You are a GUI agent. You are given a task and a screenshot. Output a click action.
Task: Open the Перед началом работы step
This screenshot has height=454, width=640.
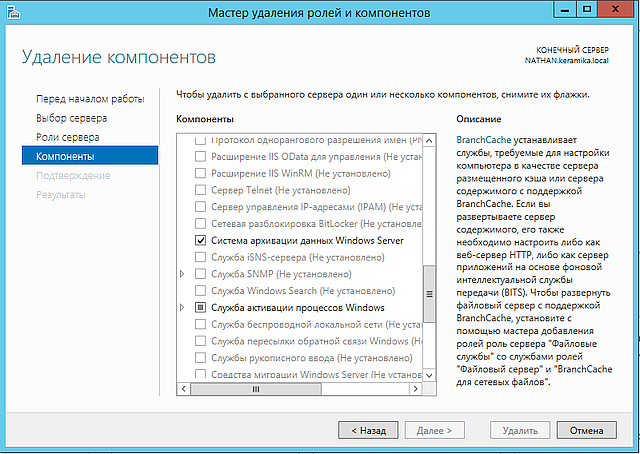pos(90,99)
